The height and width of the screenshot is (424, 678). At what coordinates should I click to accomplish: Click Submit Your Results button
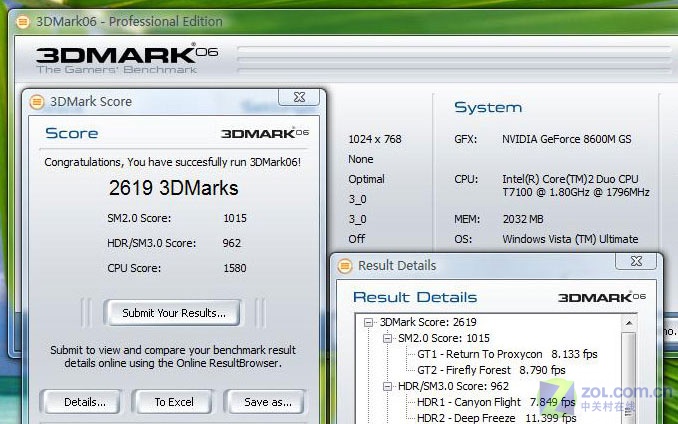(172, 313)
